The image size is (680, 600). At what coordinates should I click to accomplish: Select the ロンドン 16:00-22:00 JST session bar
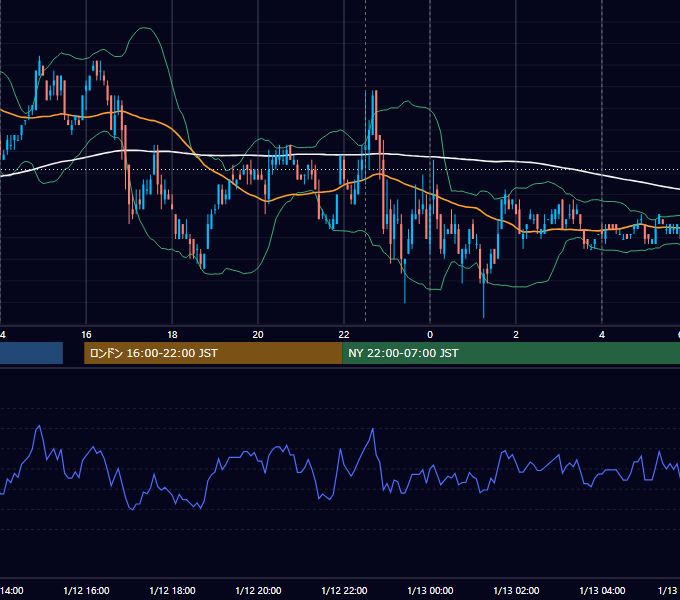coord(213,353)
